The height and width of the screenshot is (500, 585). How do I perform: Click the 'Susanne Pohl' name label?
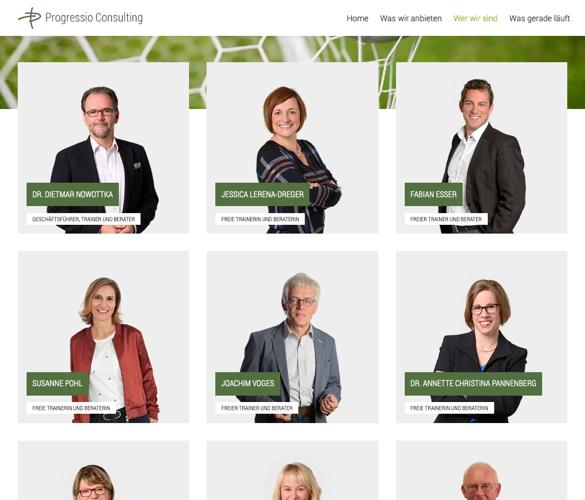point(57,384)
